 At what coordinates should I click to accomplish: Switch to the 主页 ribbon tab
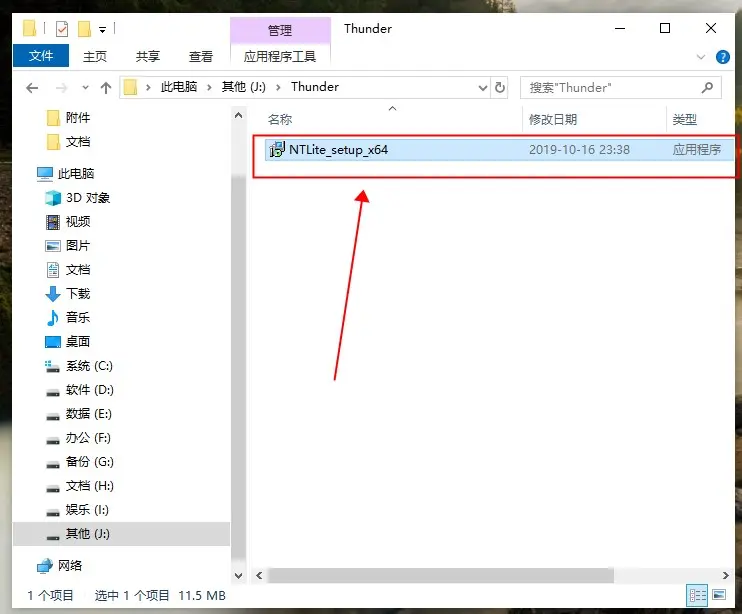tap(95, 57)
